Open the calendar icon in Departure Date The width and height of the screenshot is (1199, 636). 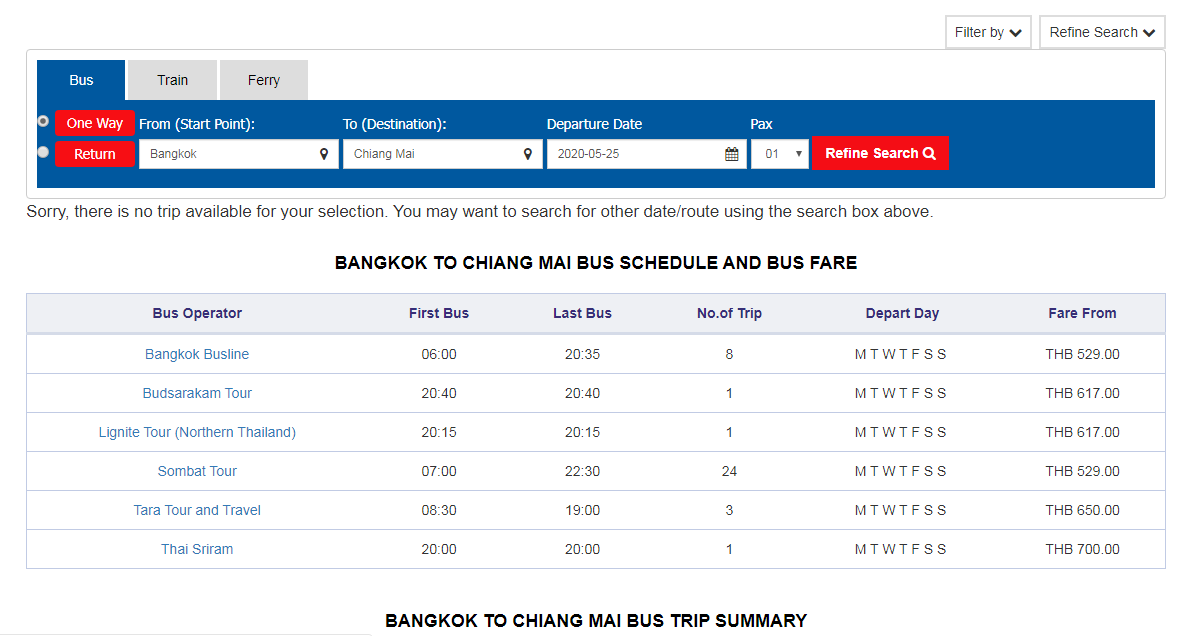click(x=732, y=154)
